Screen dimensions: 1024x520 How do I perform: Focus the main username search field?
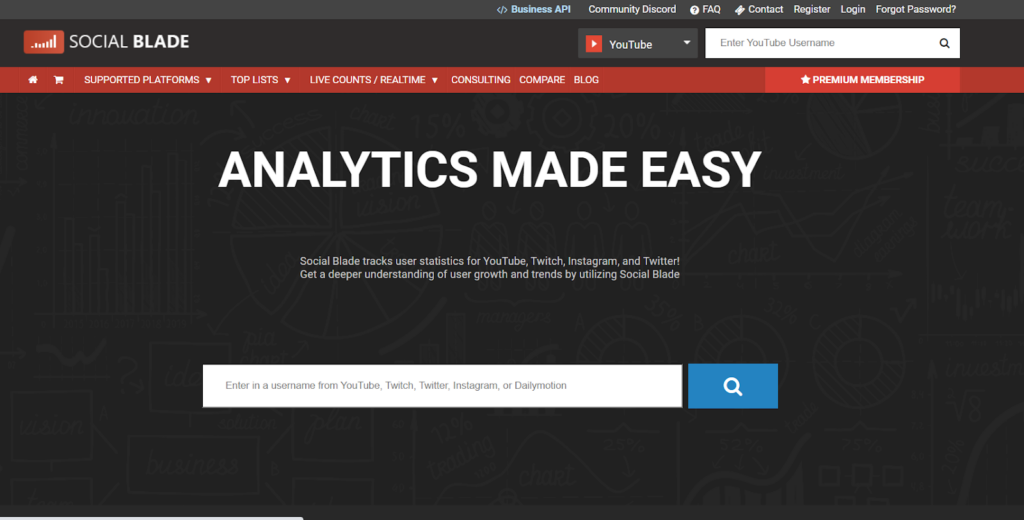(442, 386)
